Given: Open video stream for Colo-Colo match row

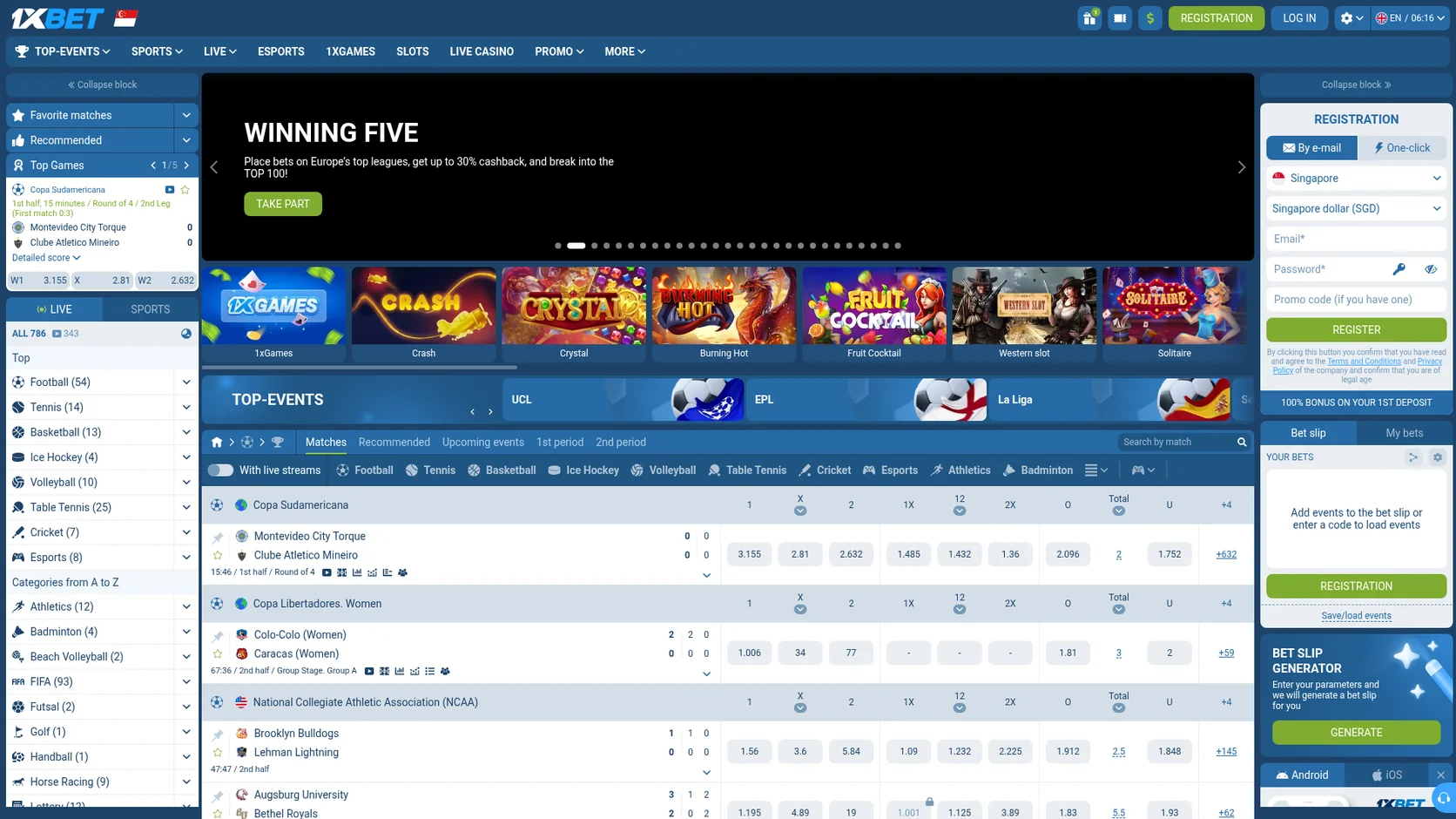Looking at the screenshot, I should click(369, 671).
